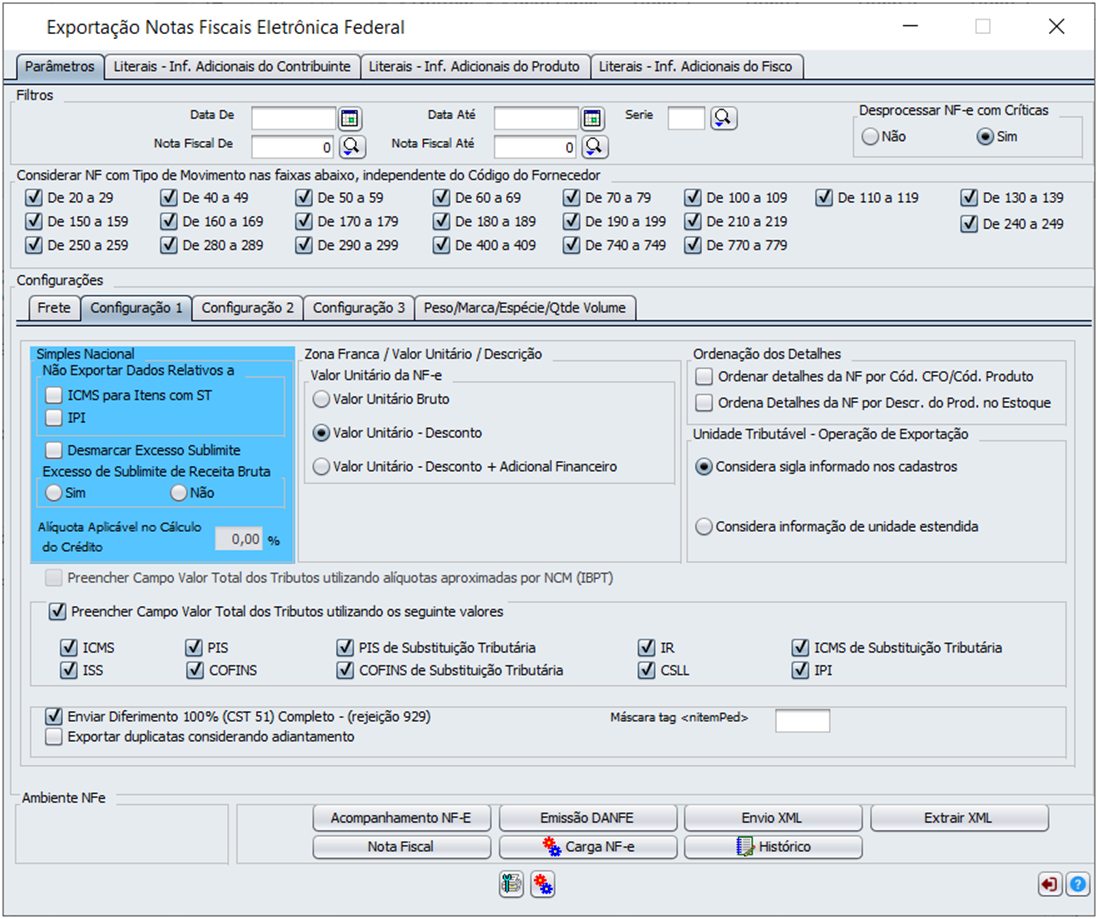The width and height of the screenshot is (1098, 919).
Task: Click the Data Até input field
Action: 536,118
